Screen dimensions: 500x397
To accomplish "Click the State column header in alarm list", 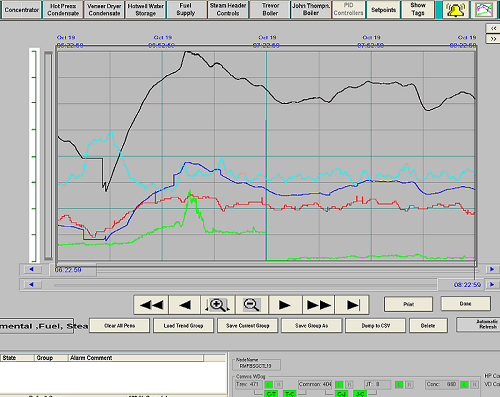I will tap(17, 358).
